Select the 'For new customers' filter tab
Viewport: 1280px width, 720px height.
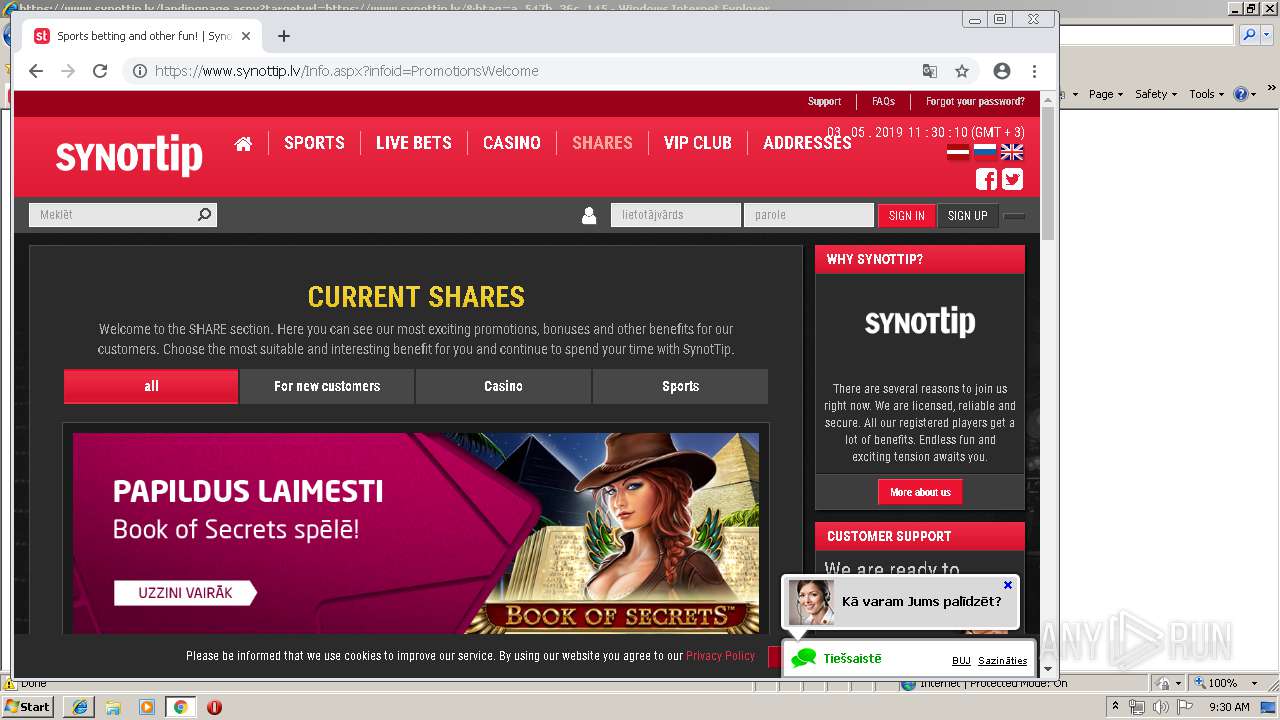pos(327,386)
